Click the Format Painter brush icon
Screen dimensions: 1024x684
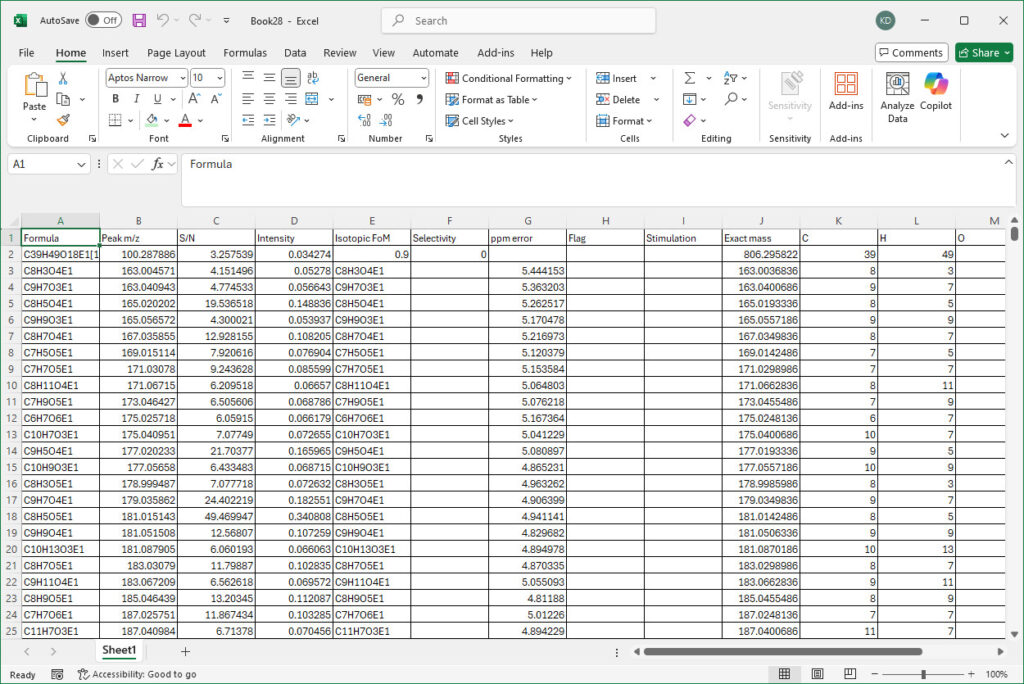click(x=63, y=120)
